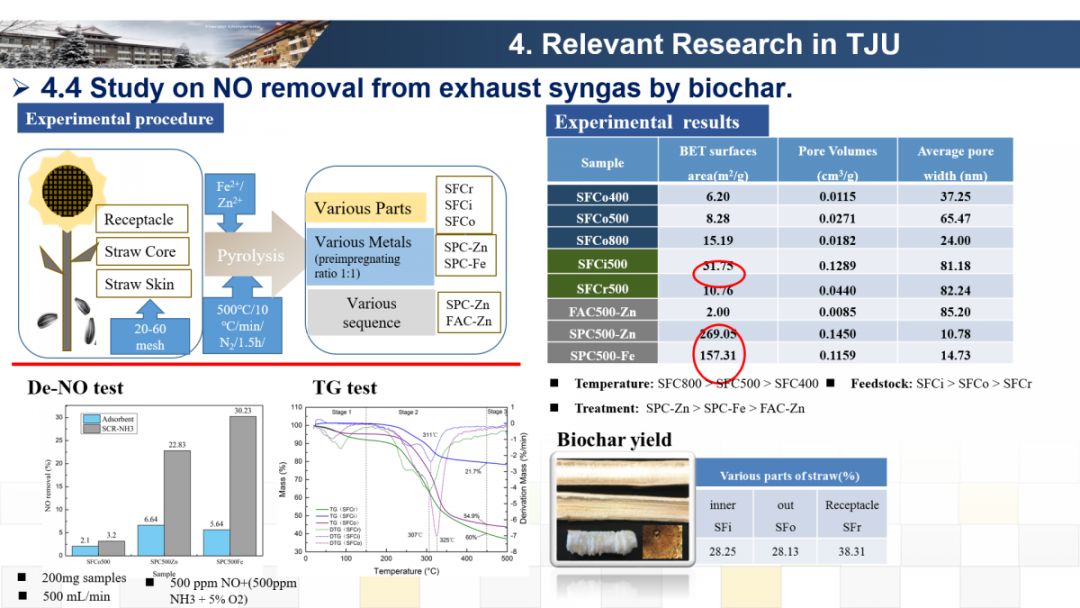
Task: Select the 'Various Parts' yellow box
Action: click(x=366, y=208)
